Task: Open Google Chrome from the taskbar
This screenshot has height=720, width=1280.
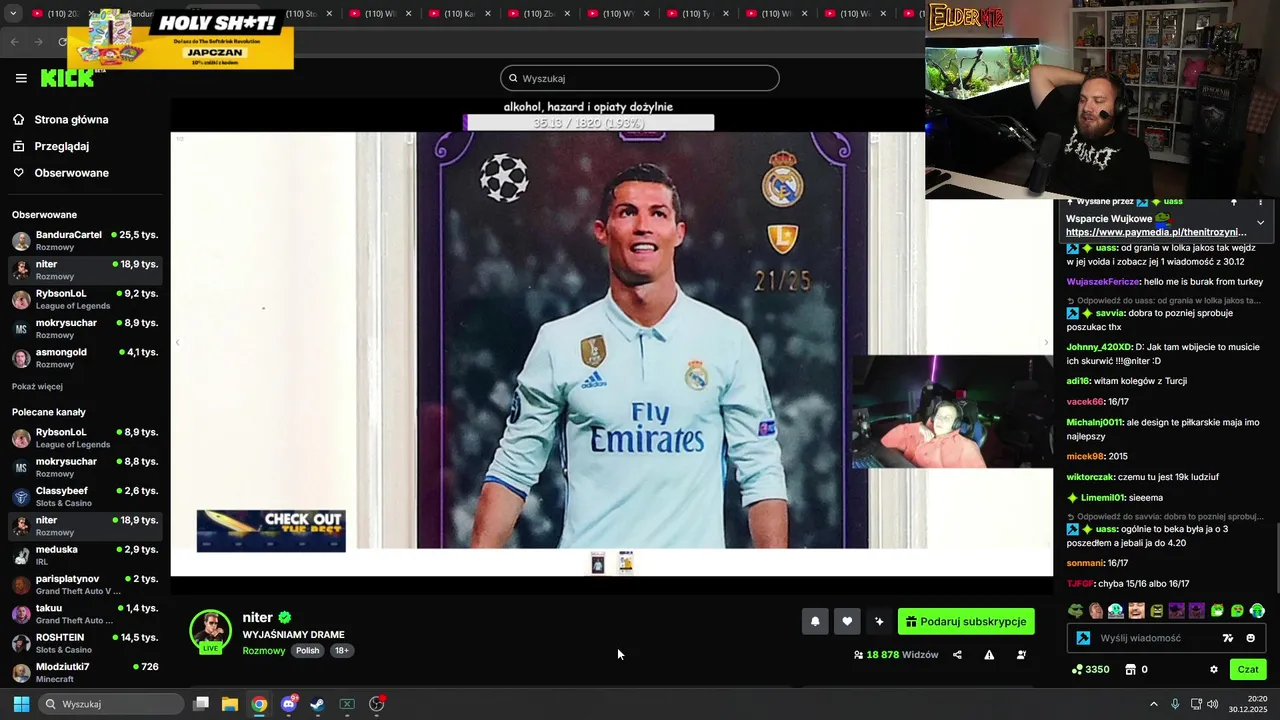Action: click(x=259, y=704)
